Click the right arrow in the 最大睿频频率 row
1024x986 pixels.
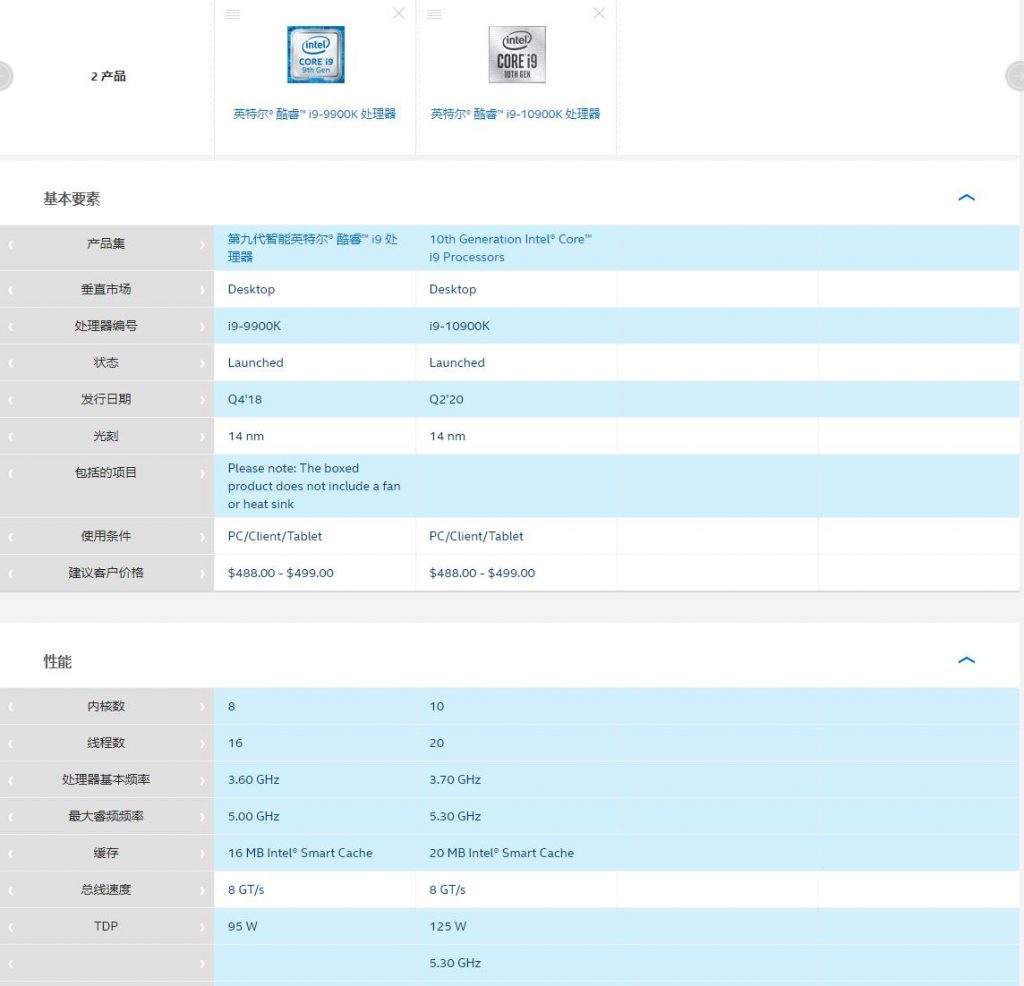(202, 816)
